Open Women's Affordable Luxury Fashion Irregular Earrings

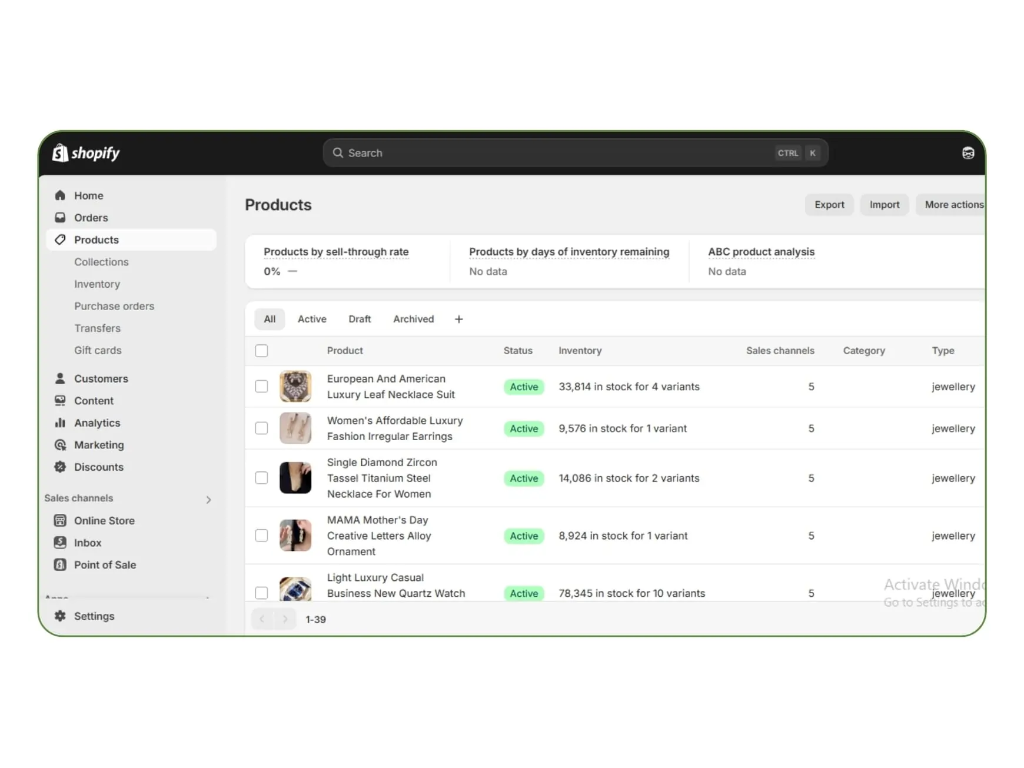pyautogui.click(x=395, y=428)
